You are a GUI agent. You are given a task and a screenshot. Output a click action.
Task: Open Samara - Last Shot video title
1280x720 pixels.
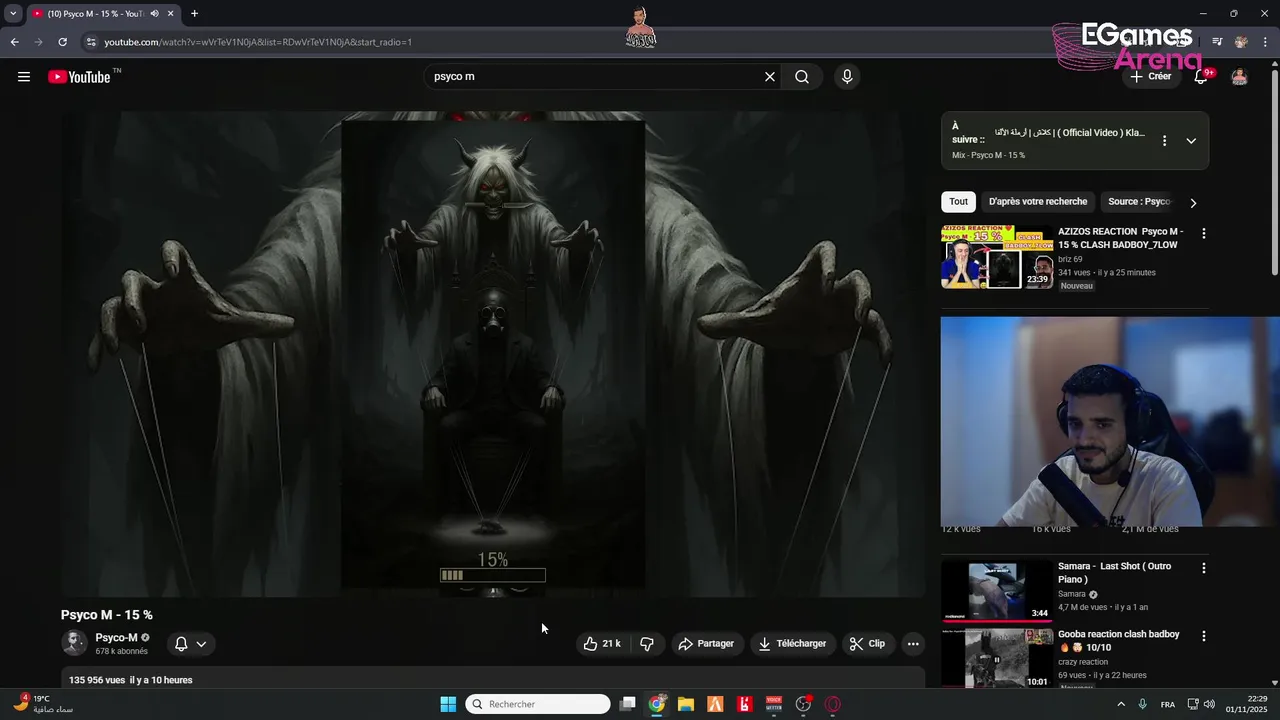[x=1114, y=573]
